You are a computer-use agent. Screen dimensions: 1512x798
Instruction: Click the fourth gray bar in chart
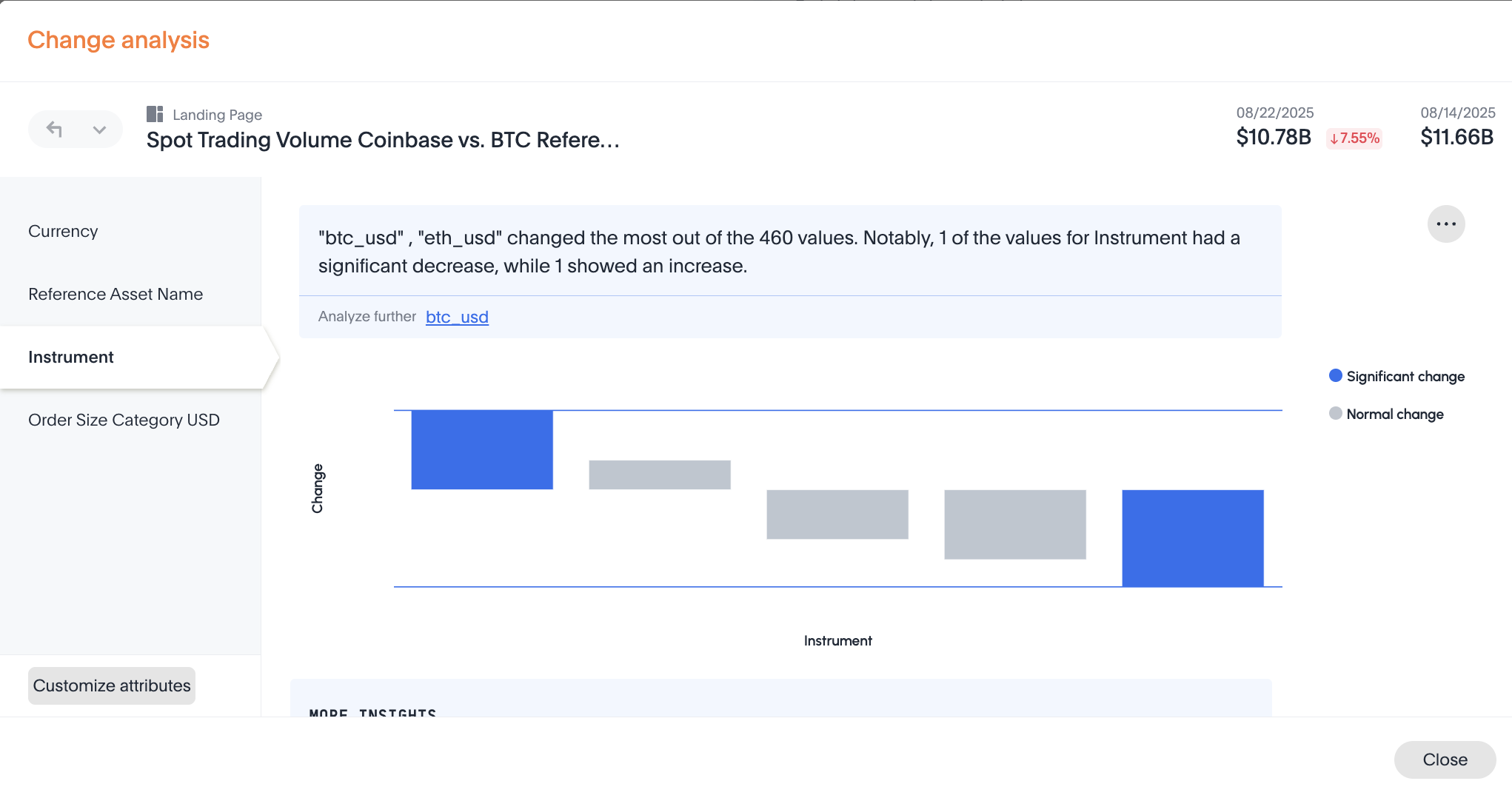(x=1015, y=524)
